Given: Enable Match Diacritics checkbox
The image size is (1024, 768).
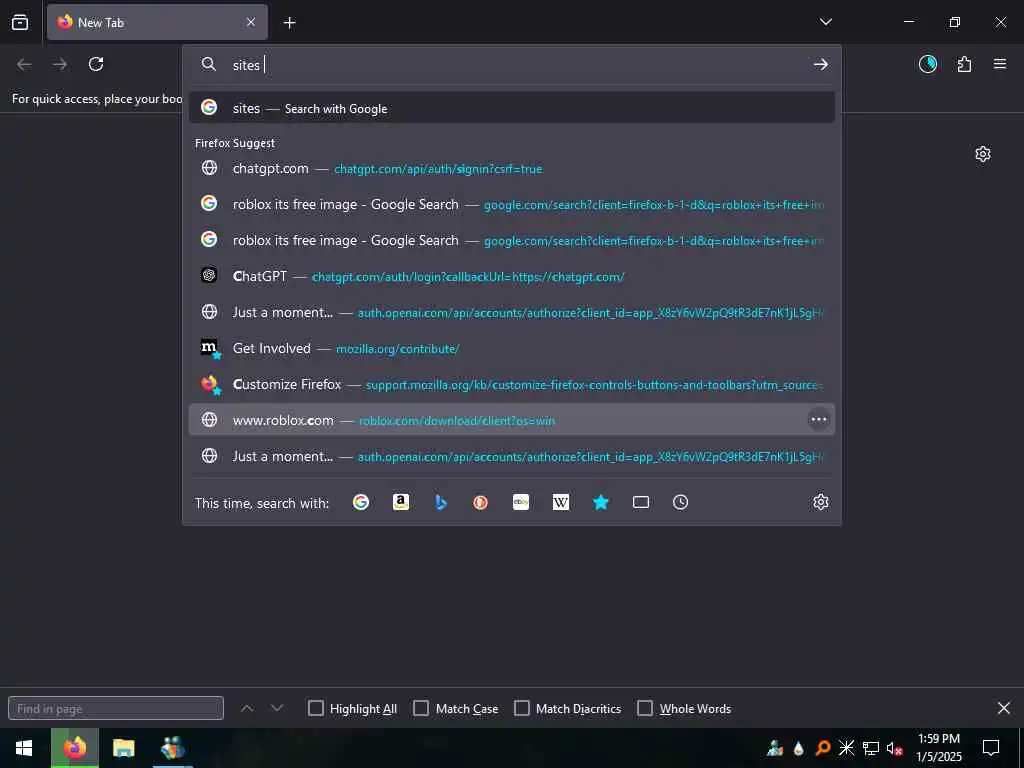Looking at the screenshot, I should [522, 708].
